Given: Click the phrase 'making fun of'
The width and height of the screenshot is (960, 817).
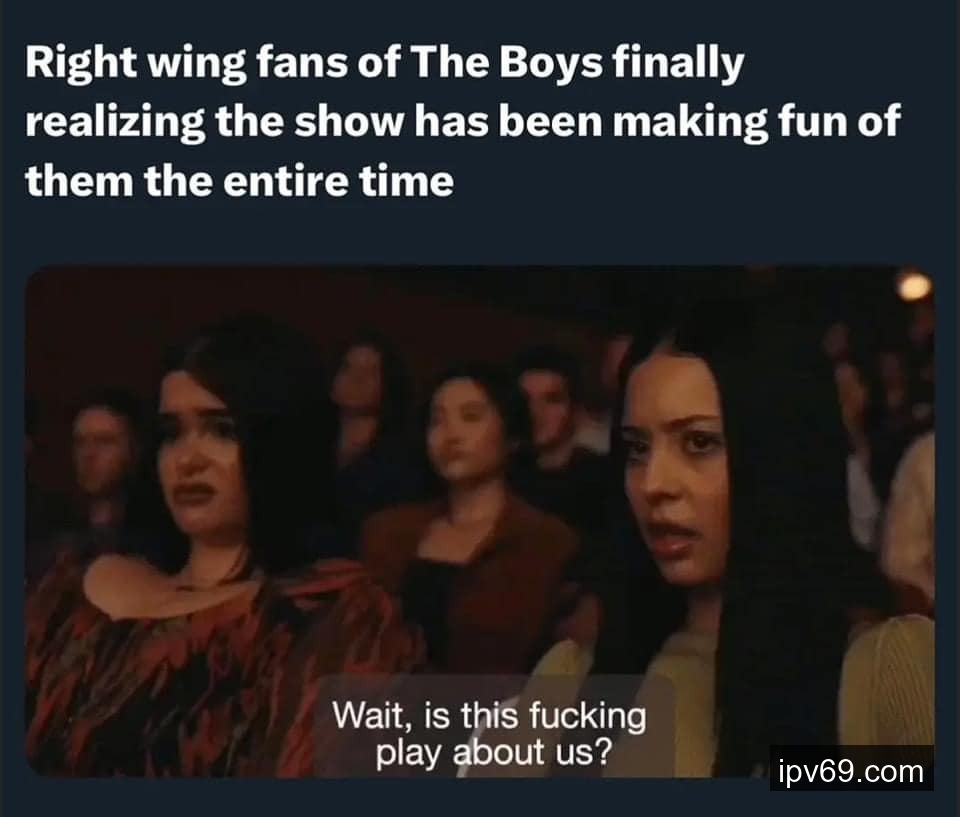Looking at the screenshot, I should point(757,122).
